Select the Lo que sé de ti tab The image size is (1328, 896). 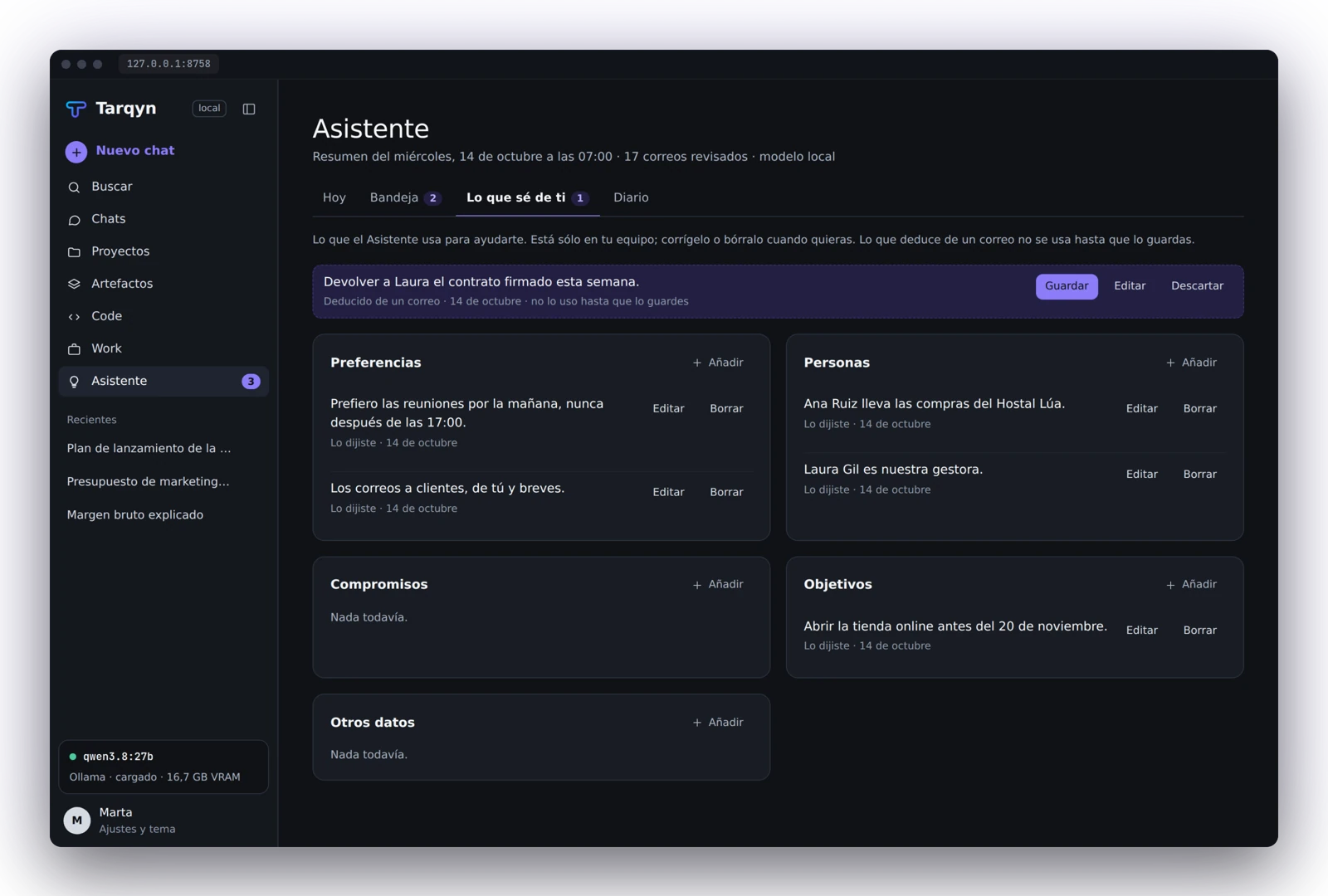click(528, 197)
